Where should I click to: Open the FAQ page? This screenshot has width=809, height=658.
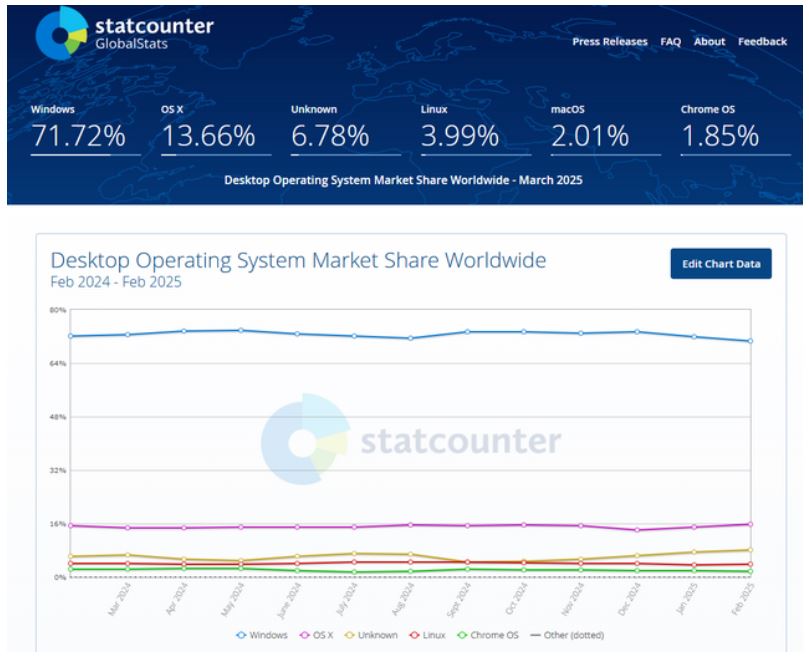pyautogui.click(x=670, y=42)
